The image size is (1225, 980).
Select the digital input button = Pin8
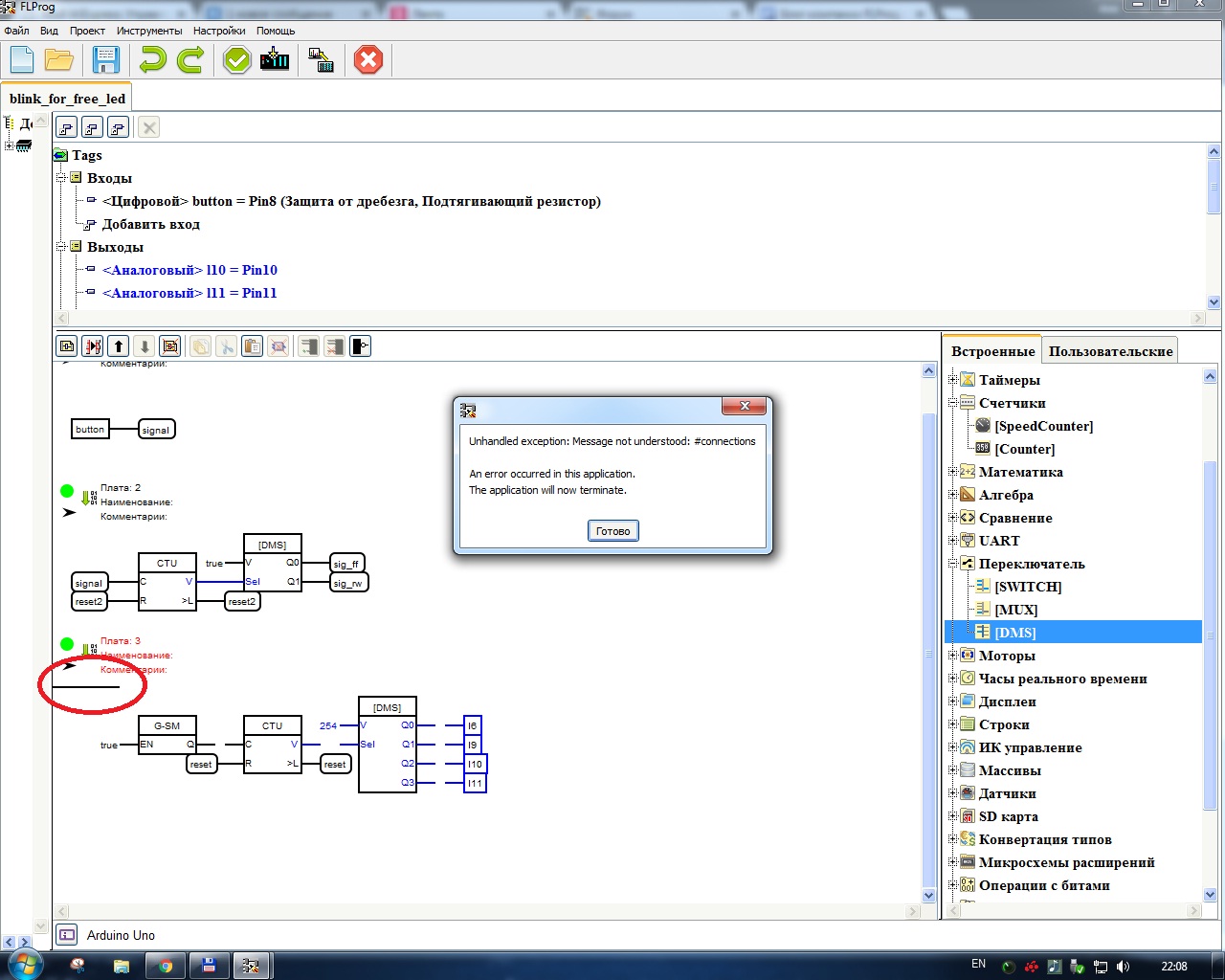point(351,201)
